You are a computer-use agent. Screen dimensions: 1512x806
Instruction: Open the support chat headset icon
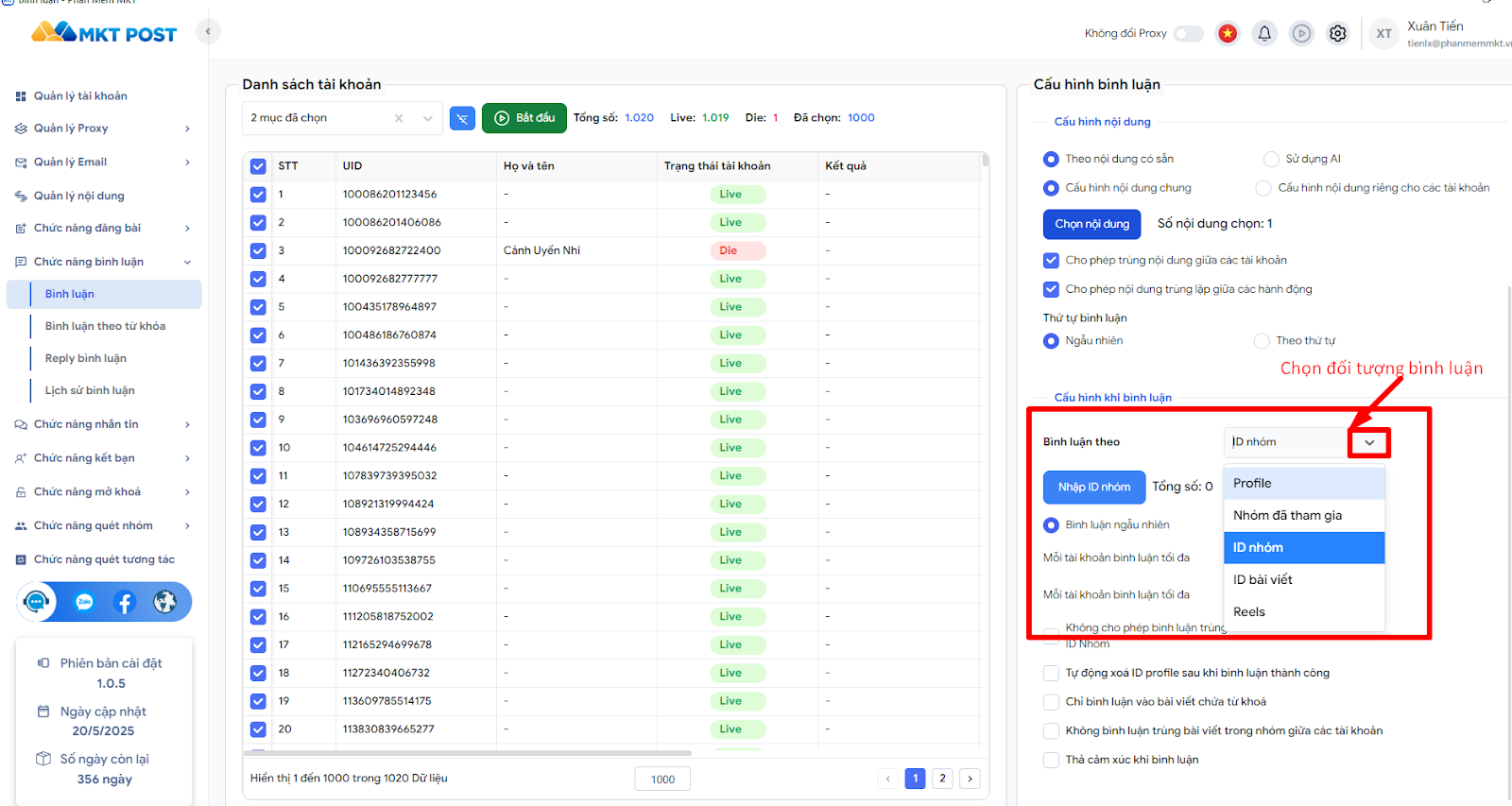coord(37,602)
